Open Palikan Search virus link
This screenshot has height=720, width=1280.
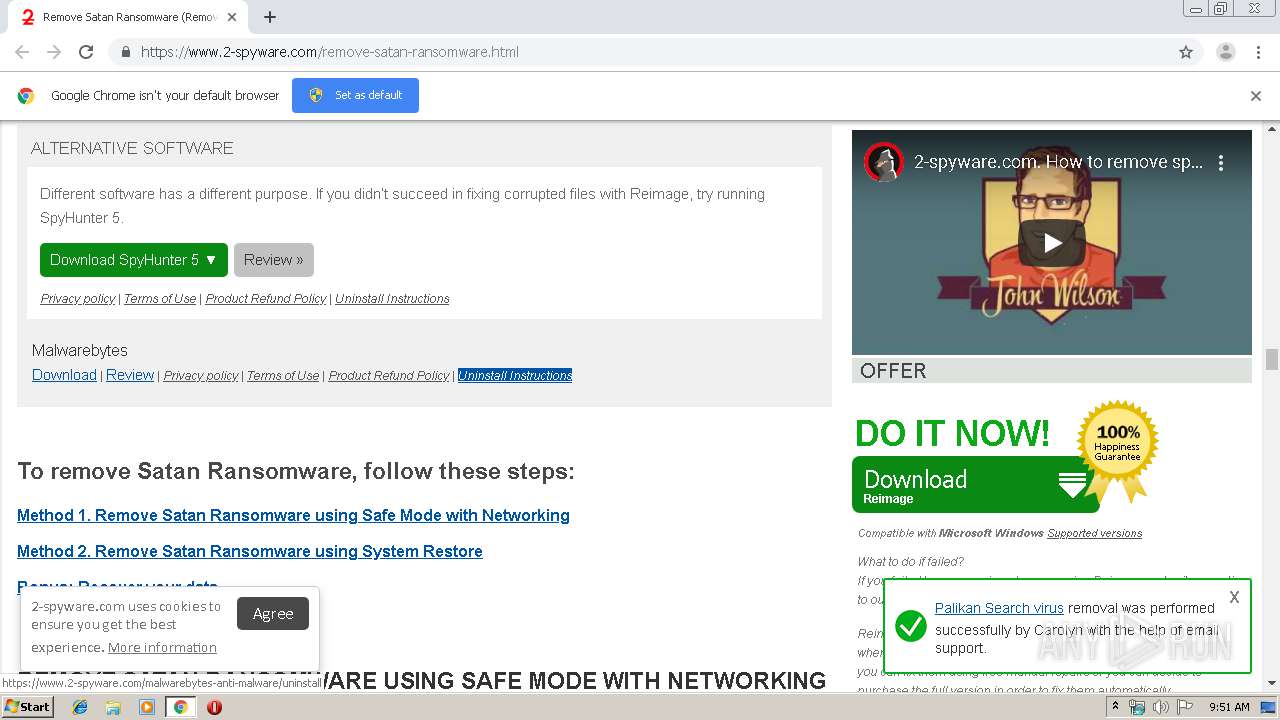pos(999,608)
